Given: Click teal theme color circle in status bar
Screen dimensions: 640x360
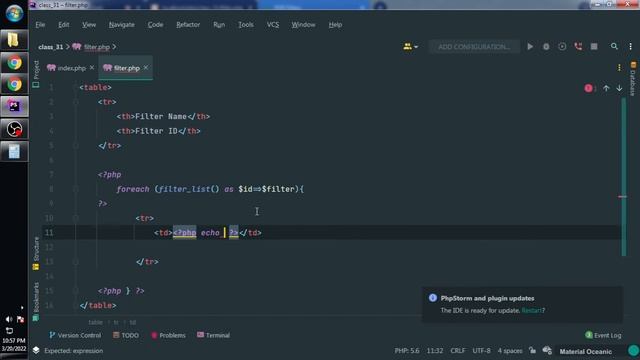Looking at the screenshot, I should [x=633, y=350].
